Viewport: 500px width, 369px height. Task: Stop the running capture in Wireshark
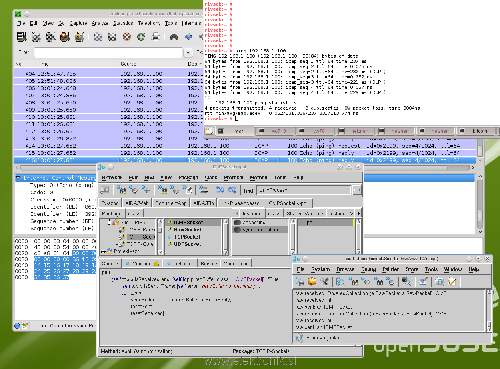click(x=65, y=37)
